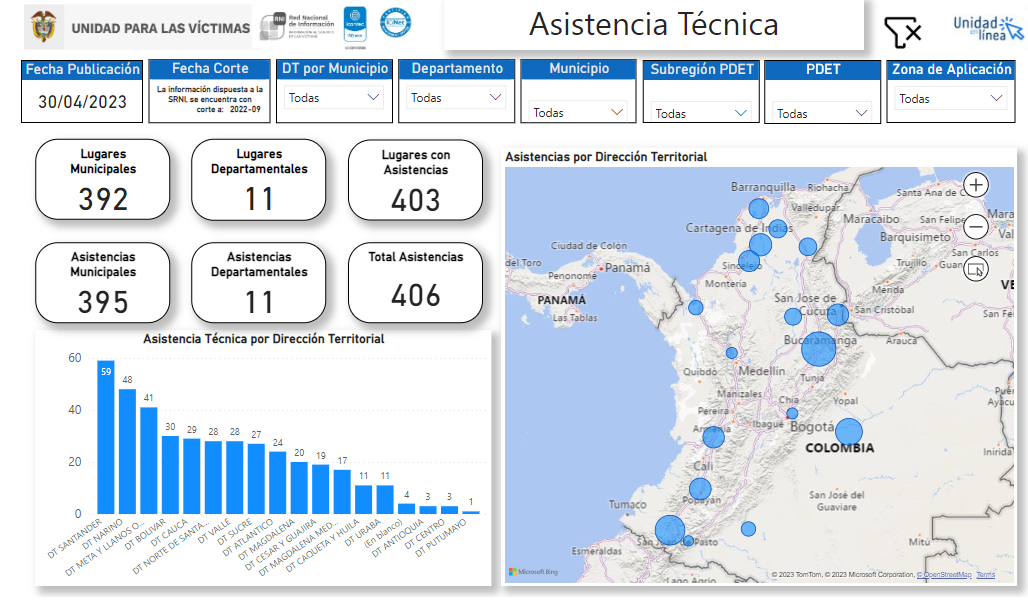Expand the Subregión PDET dropdown

click(x=701, y=113)
